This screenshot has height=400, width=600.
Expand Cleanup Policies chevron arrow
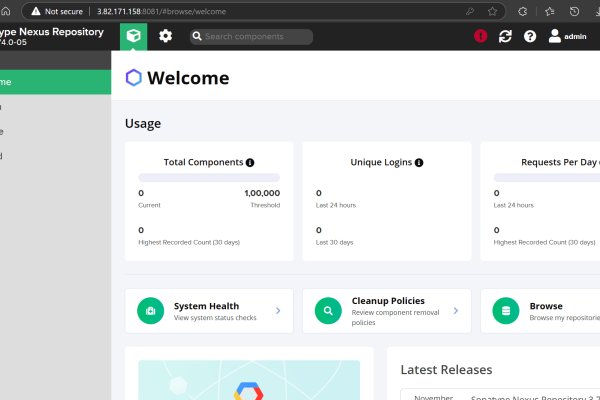pyautogui.click(x=456, y=311)
